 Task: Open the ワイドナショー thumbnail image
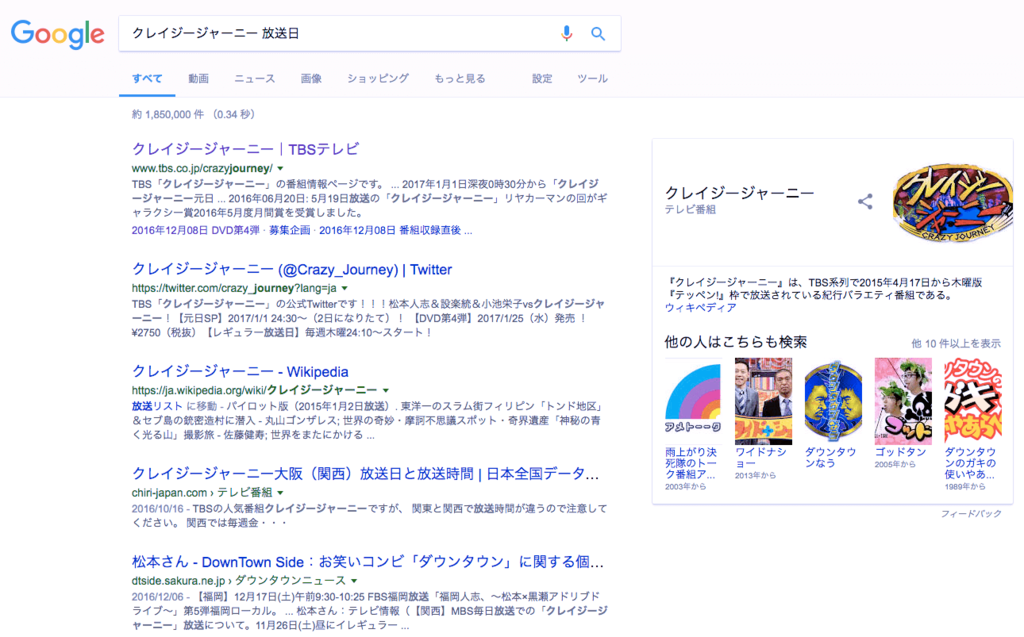[x=763, y=400]
